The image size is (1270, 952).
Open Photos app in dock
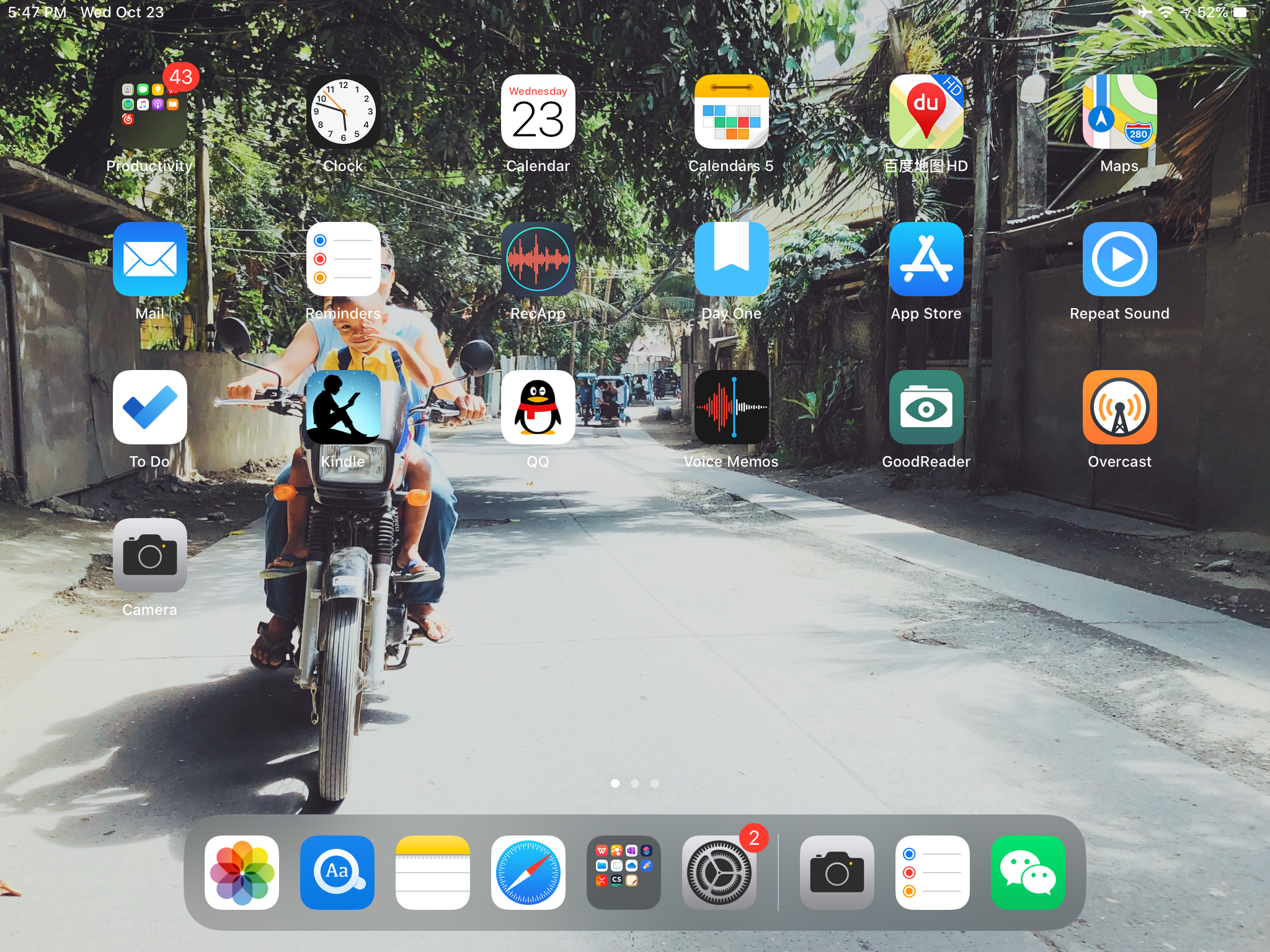point(241,872)
